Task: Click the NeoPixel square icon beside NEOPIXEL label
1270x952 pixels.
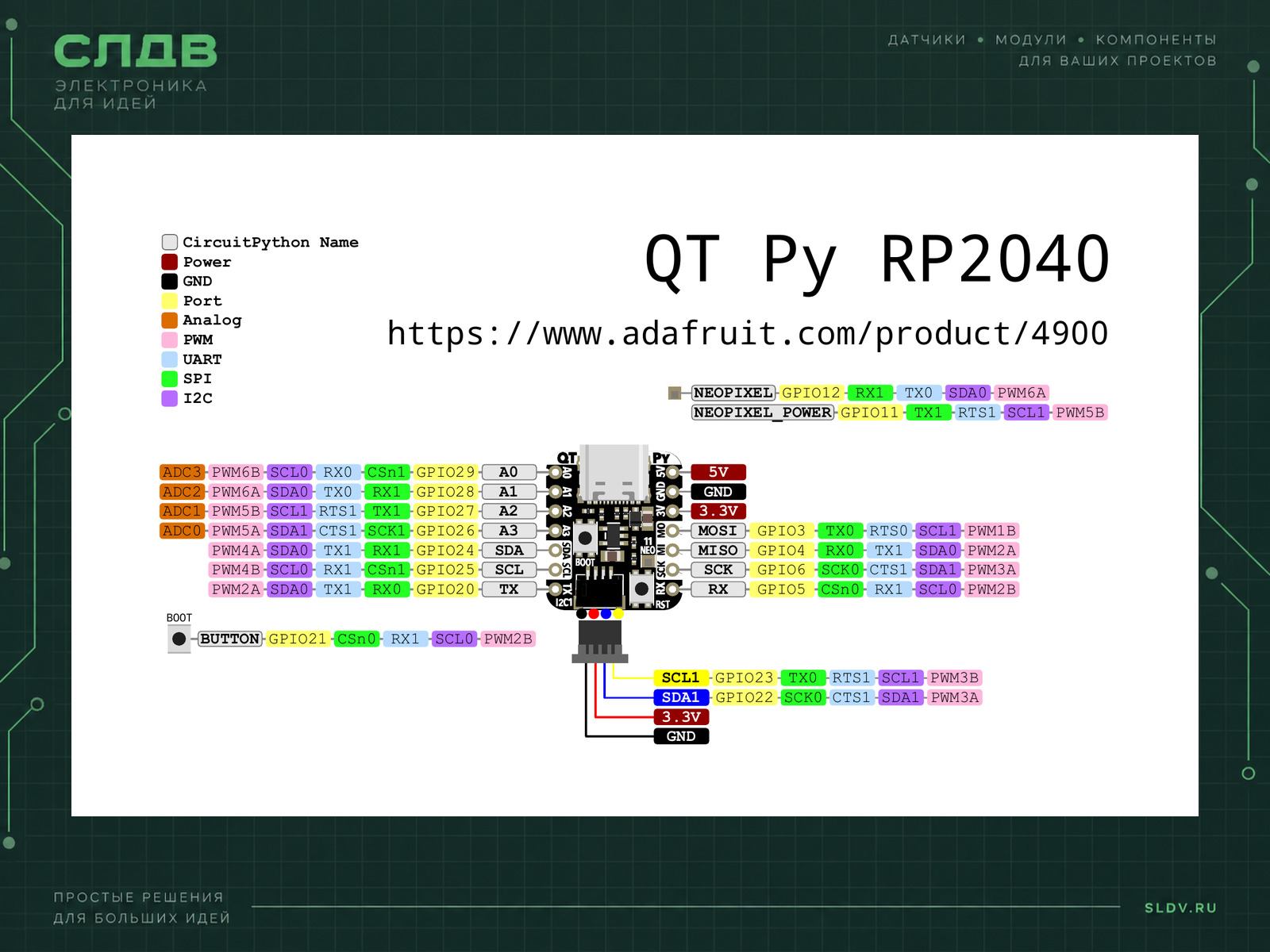Action: (x=675, y=393)
